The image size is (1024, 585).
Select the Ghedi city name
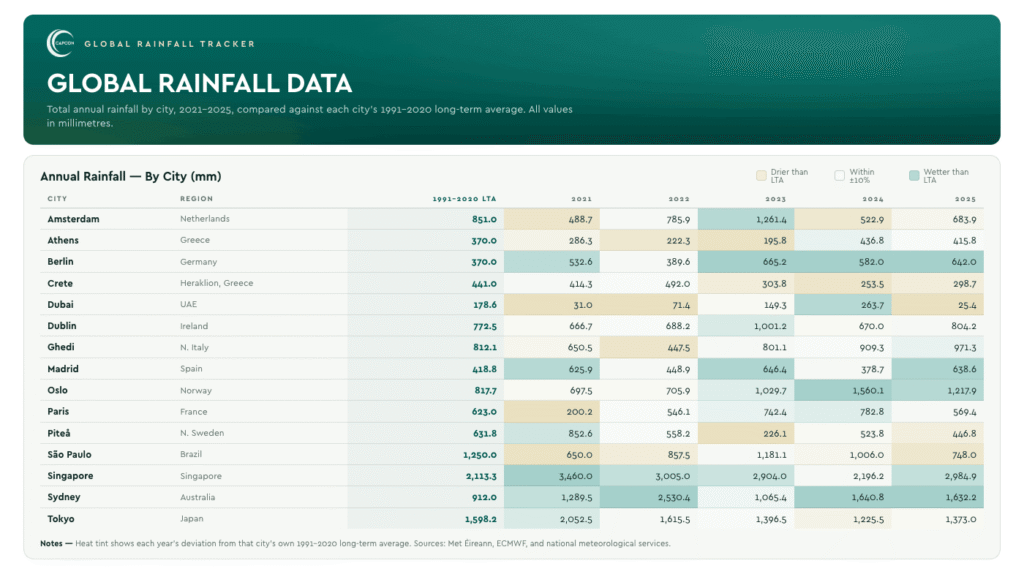point(61,347)
